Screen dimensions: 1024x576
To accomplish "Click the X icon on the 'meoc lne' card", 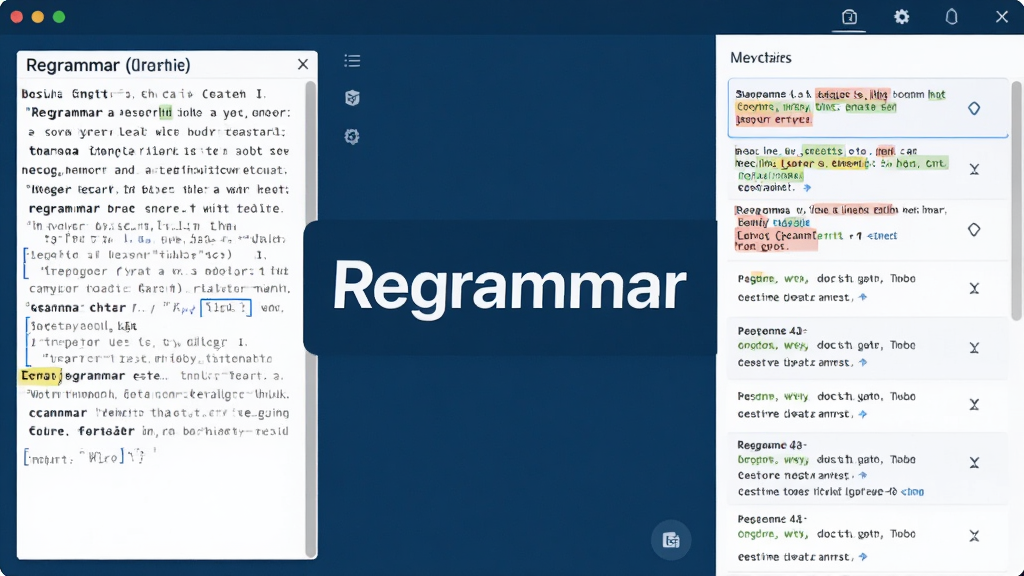I will 974,169.
